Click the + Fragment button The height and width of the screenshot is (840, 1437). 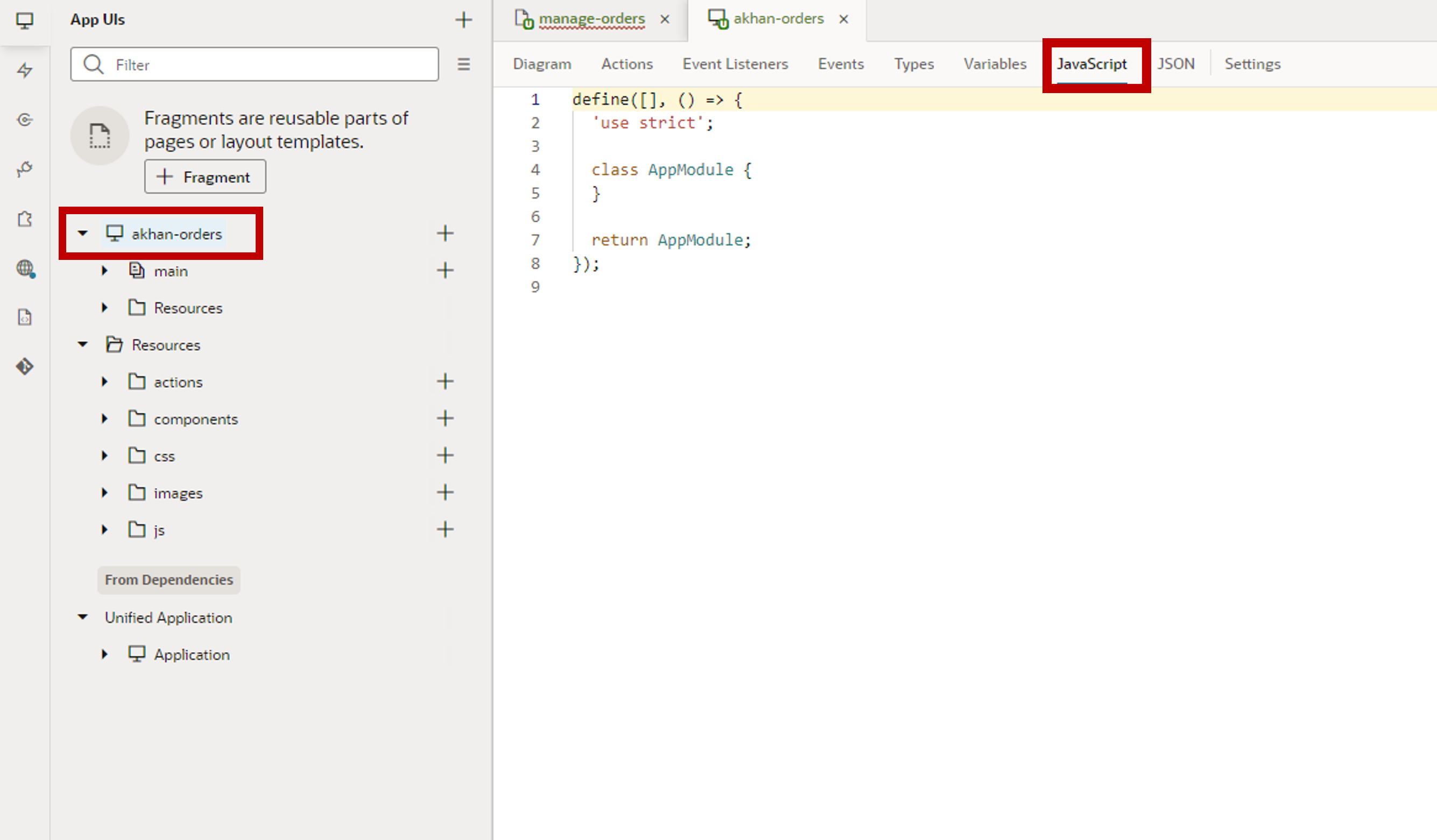point(205,177)
